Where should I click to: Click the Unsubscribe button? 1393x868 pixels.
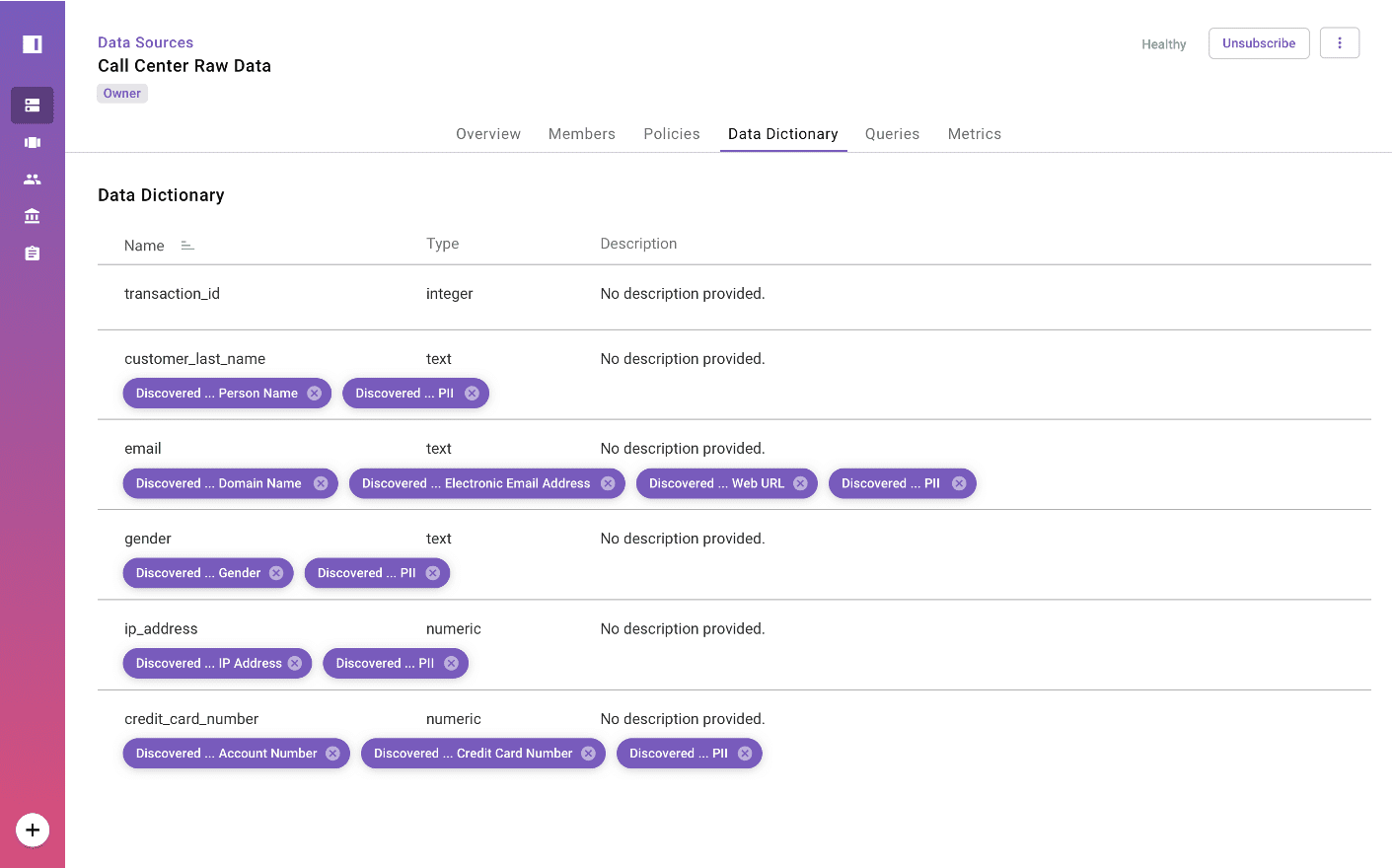(1258, 43)
